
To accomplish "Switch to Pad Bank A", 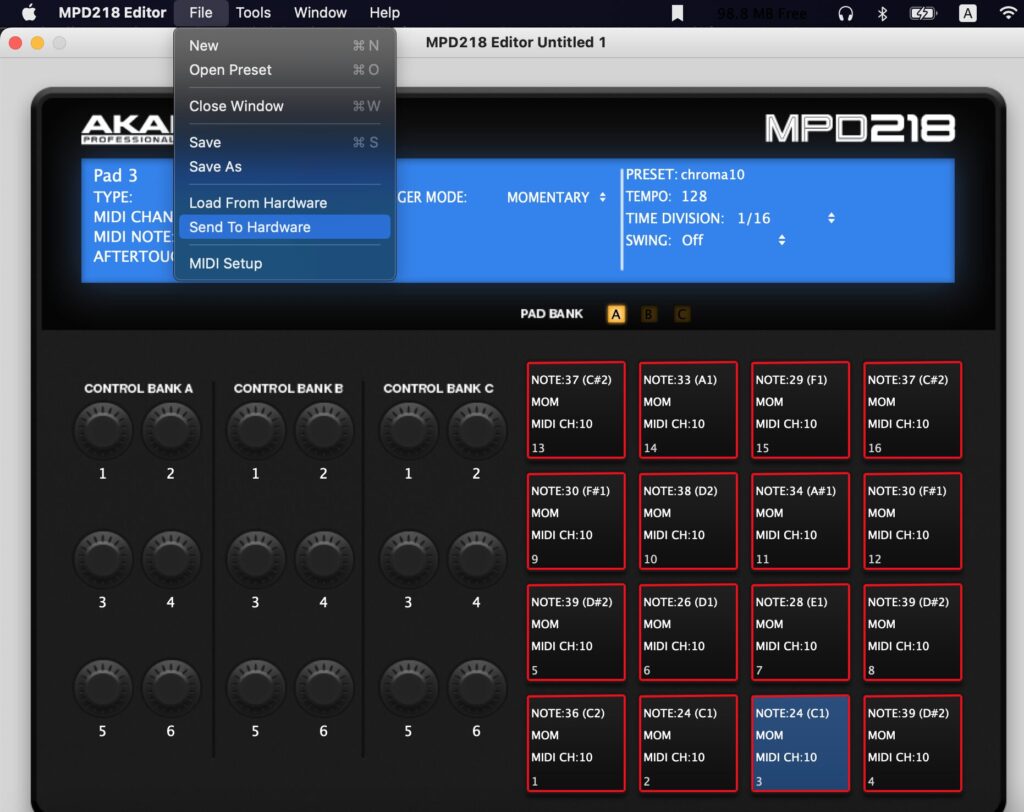I will 615,314.
